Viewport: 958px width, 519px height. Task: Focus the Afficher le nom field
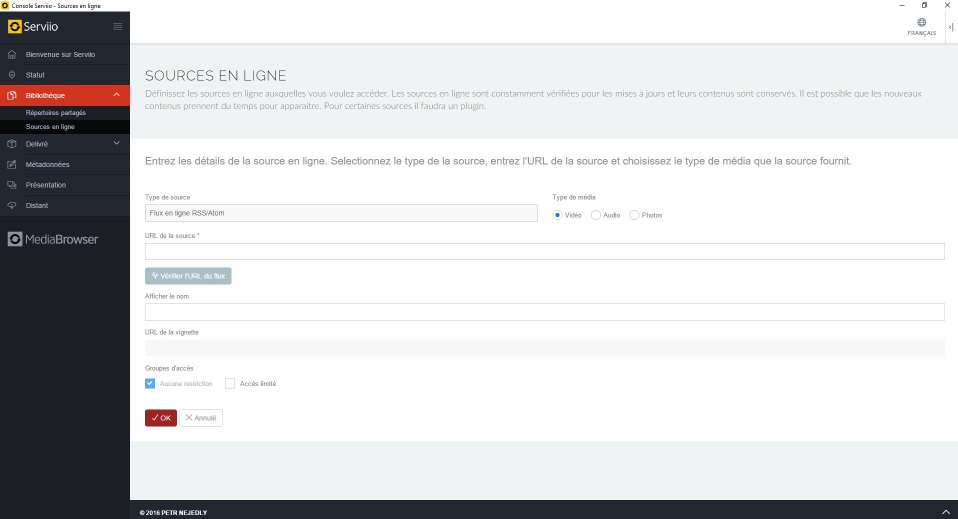544,312
